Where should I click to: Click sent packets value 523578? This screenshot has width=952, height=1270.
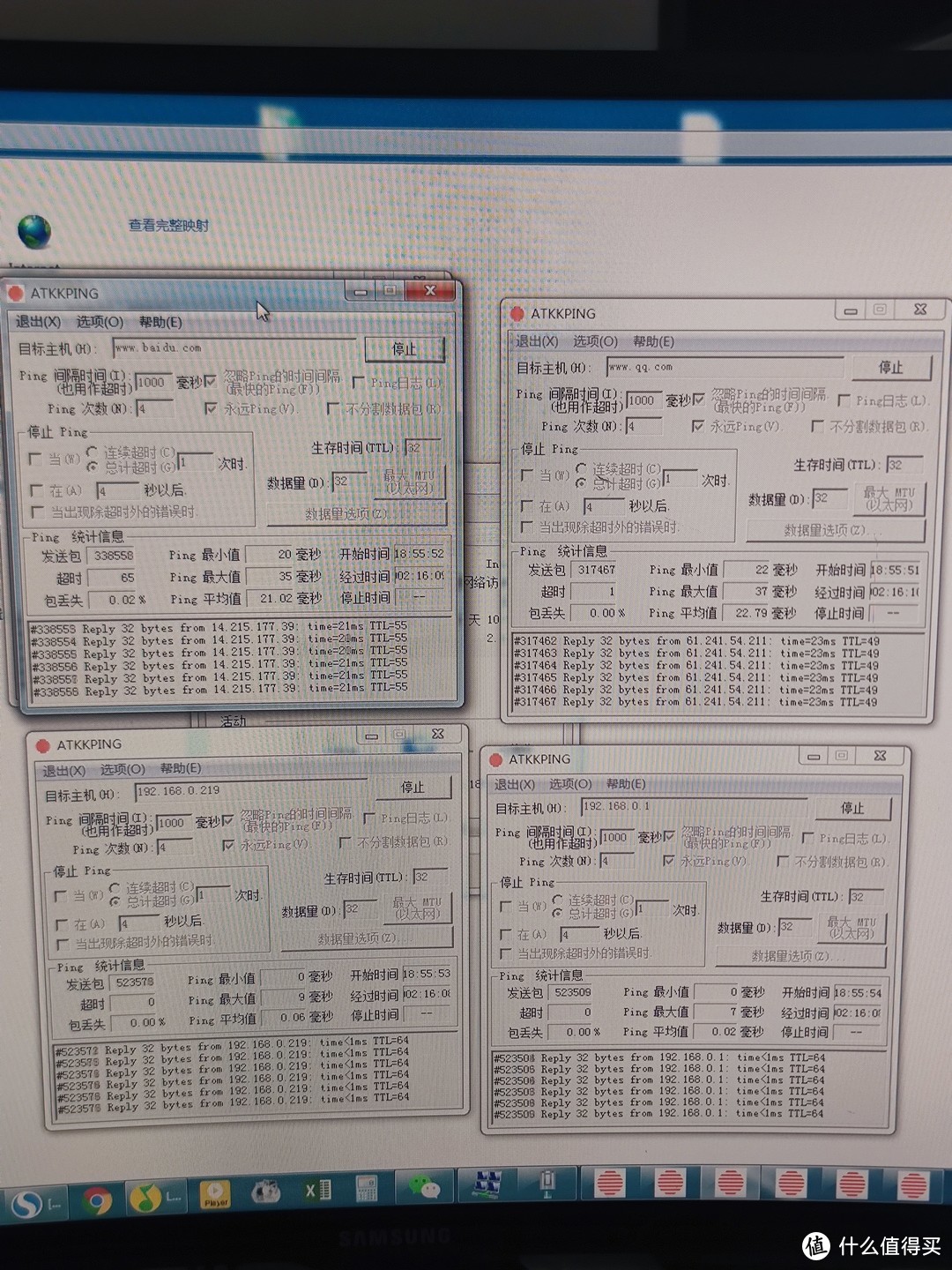coord(134,982)
